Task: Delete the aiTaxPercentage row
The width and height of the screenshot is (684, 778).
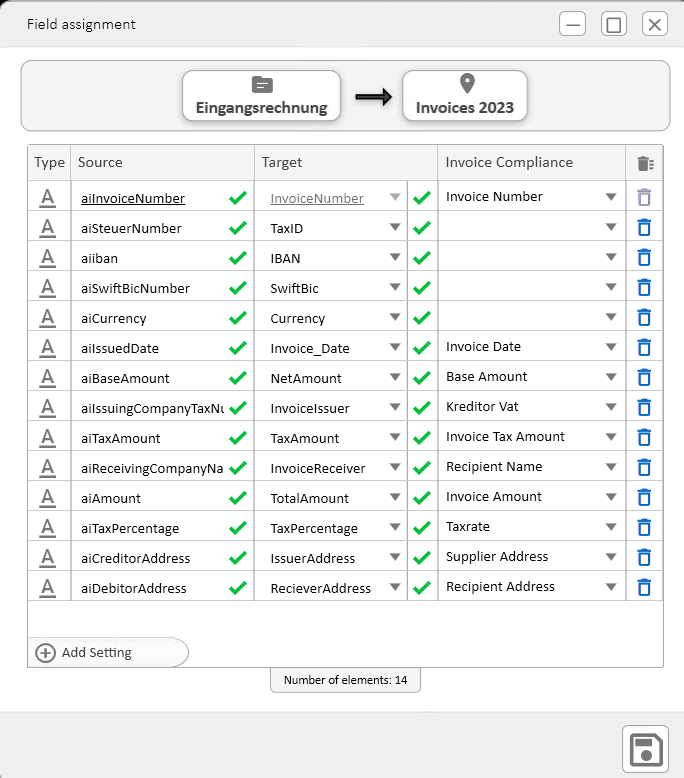Action: [644, 528]
